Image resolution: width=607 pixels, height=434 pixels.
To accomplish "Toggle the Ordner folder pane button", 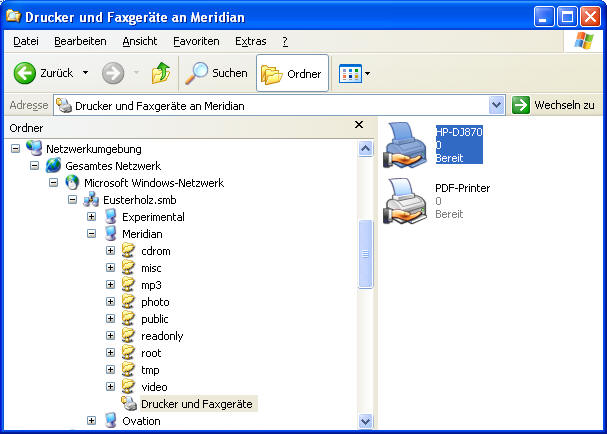I will 292,73.
